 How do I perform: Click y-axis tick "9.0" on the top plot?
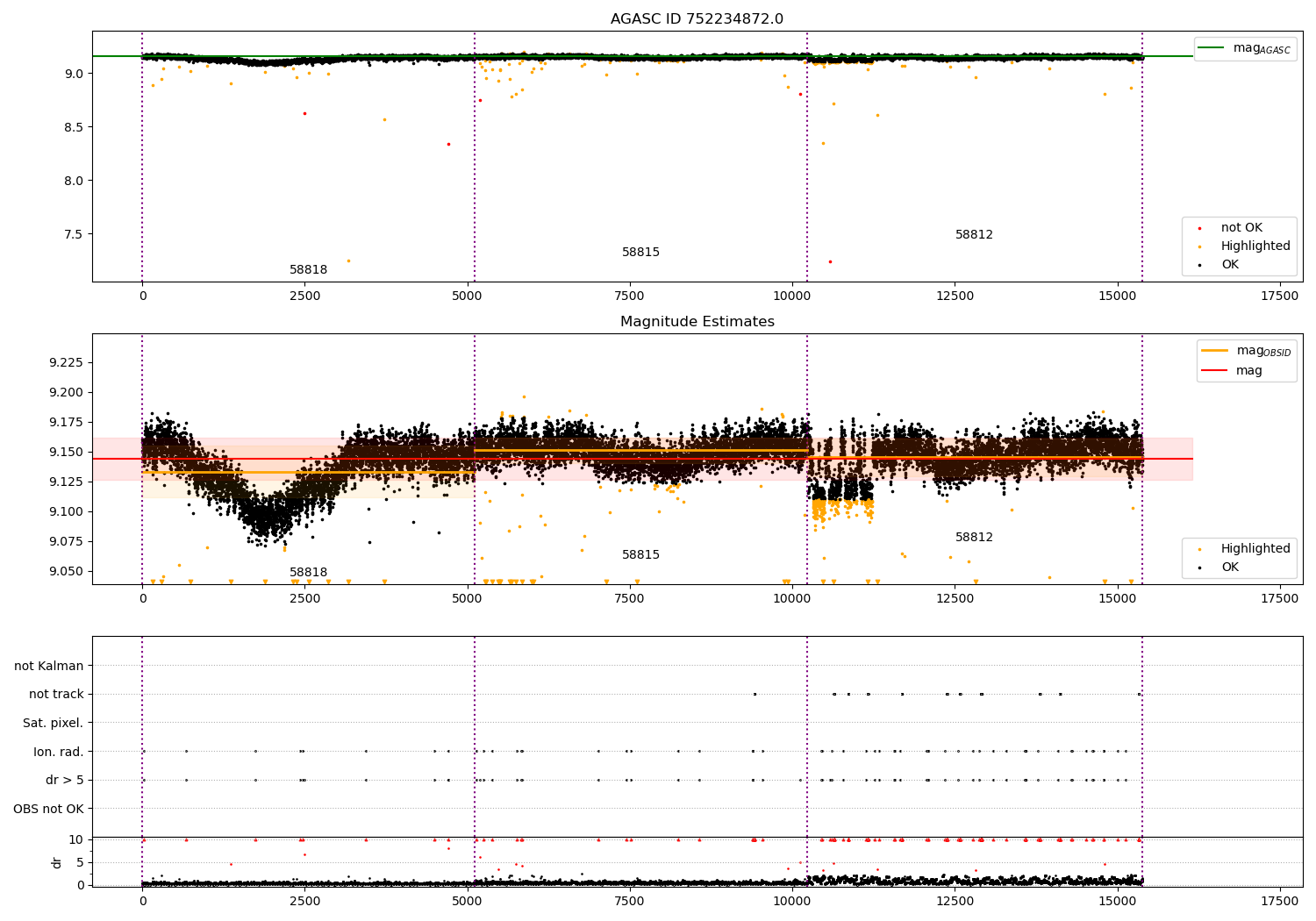pyautogui.click(x=73, y=74)
